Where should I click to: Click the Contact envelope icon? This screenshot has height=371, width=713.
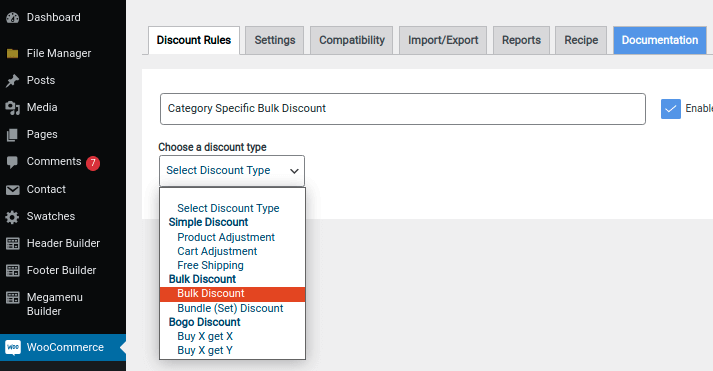coord(13,190)
